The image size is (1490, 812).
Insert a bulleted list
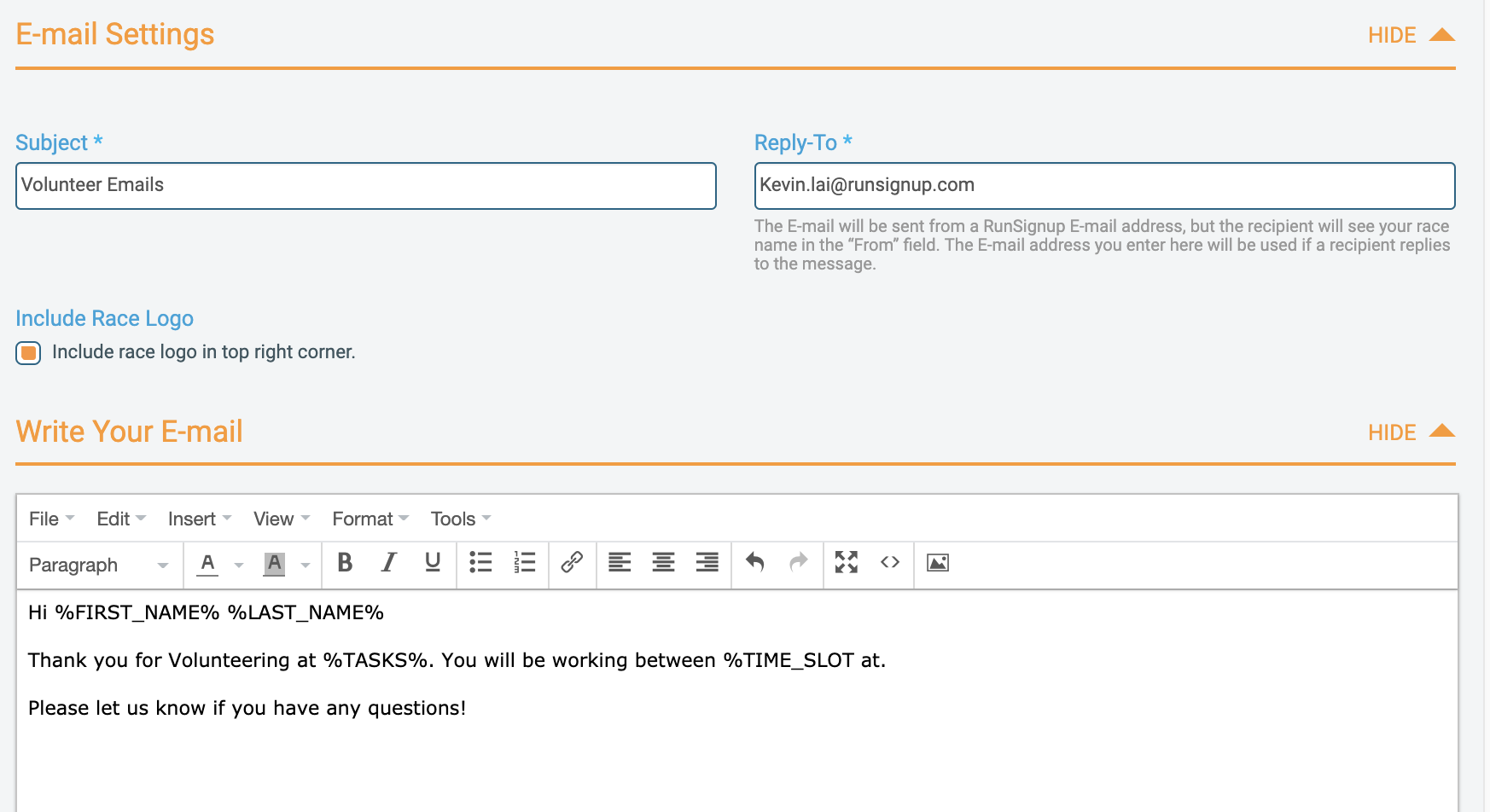pos(480,563)
